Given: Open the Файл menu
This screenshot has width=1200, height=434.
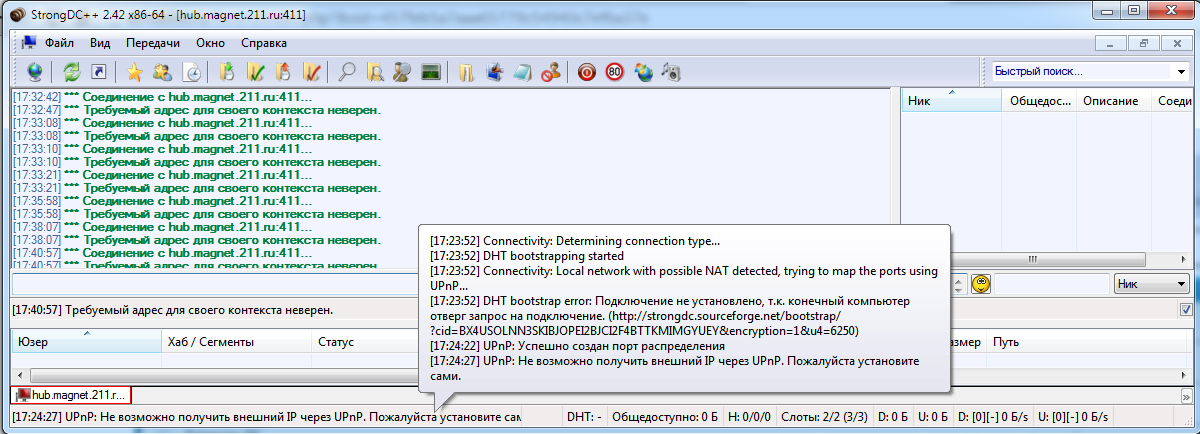Looking at the screenshot, I should coord(59,43).
